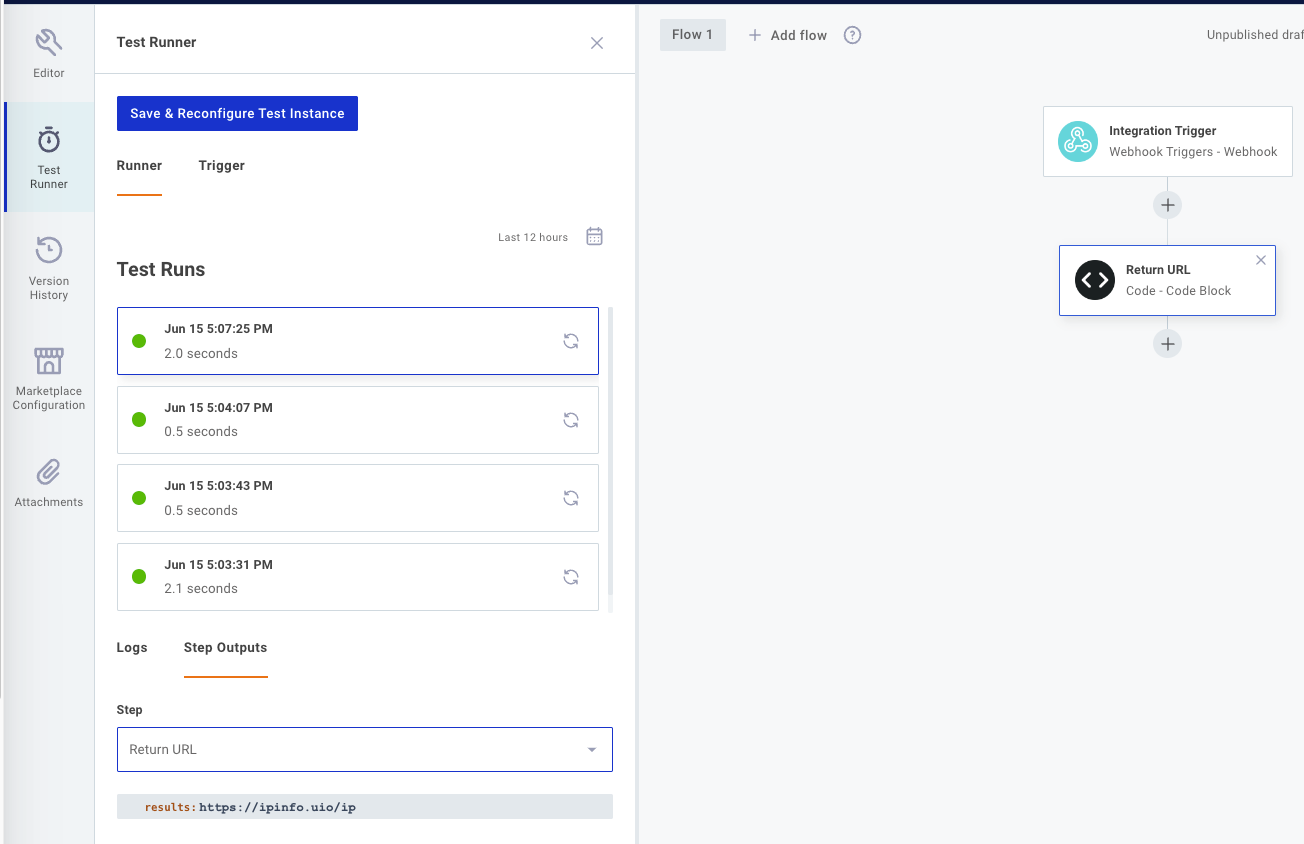The width and height of the screenshot is (1304, 844).
Task: Click the 2.1 seconds duration text
Action: tap(201, 589)
